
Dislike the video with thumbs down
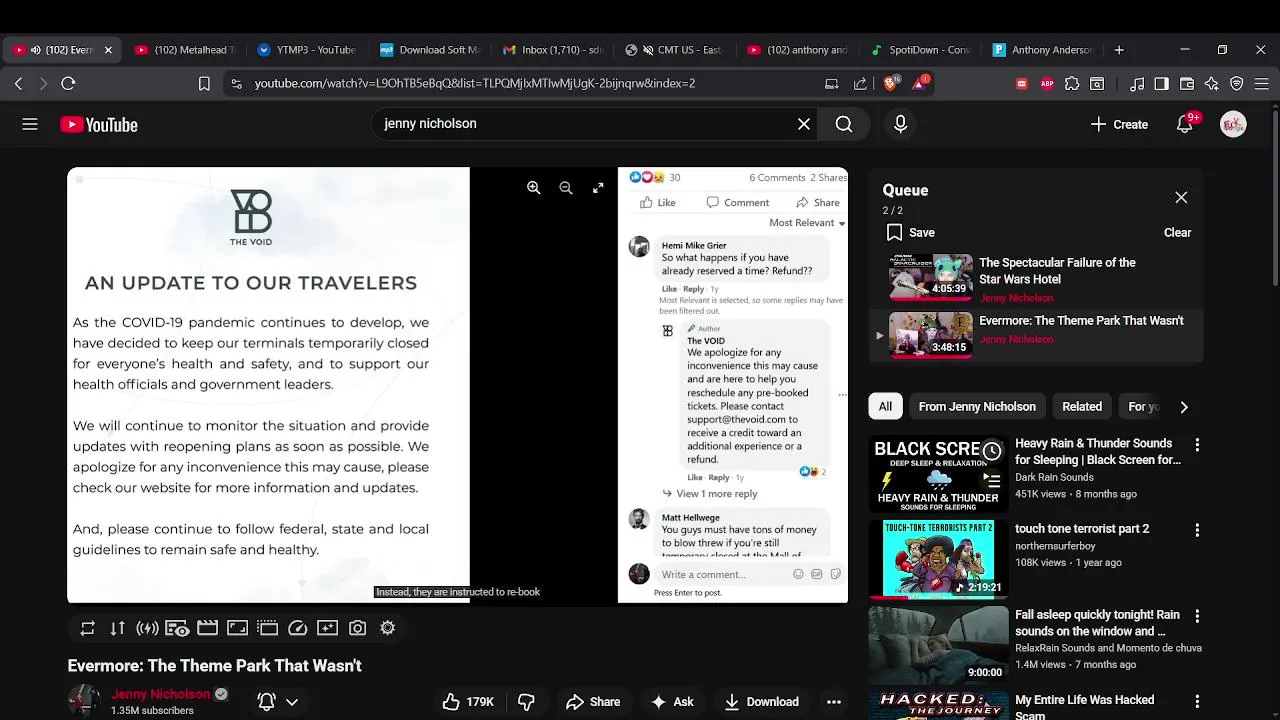[526, 702]
